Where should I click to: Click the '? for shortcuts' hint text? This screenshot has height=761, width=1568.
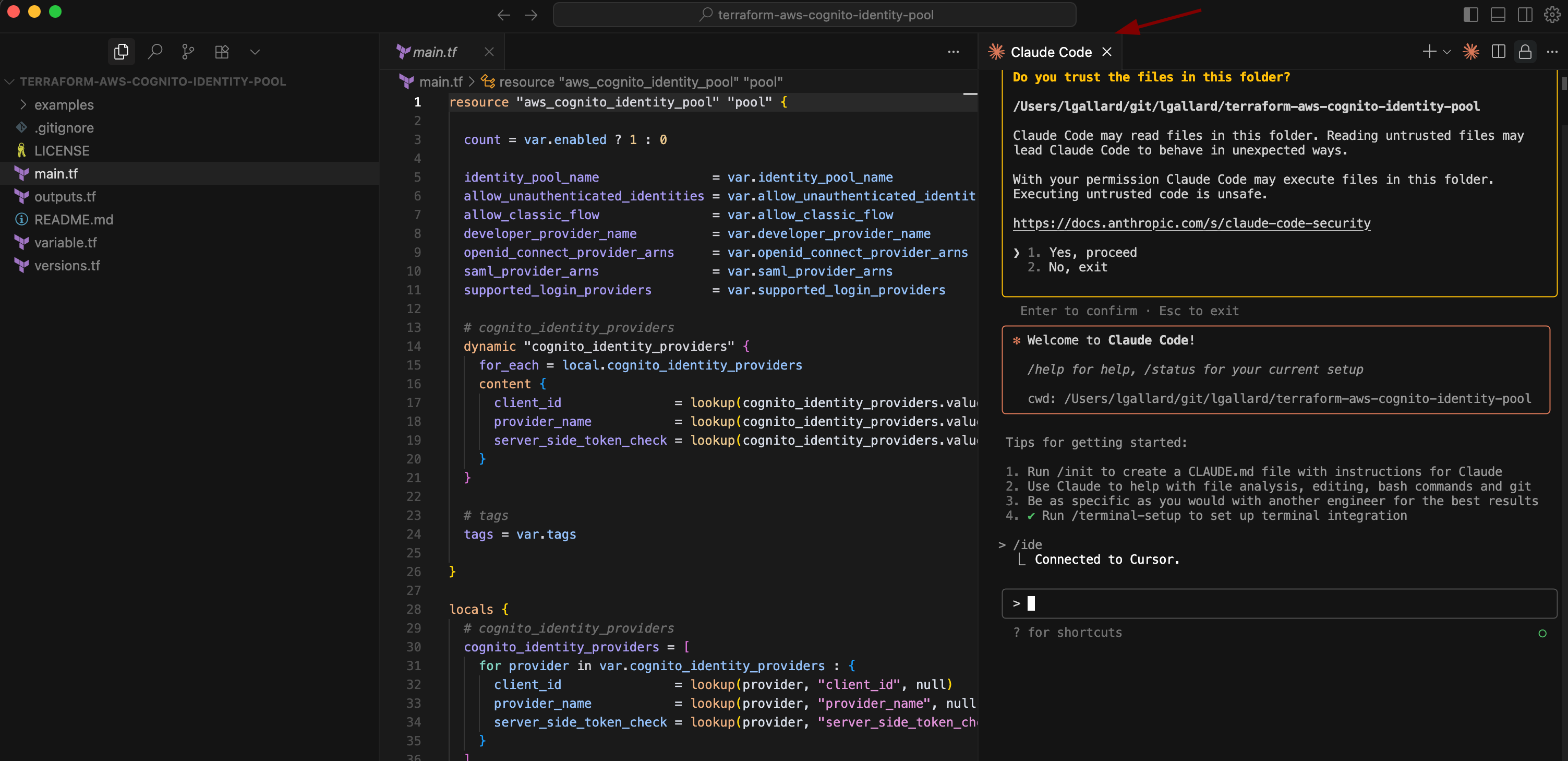tap(1067, 633)
